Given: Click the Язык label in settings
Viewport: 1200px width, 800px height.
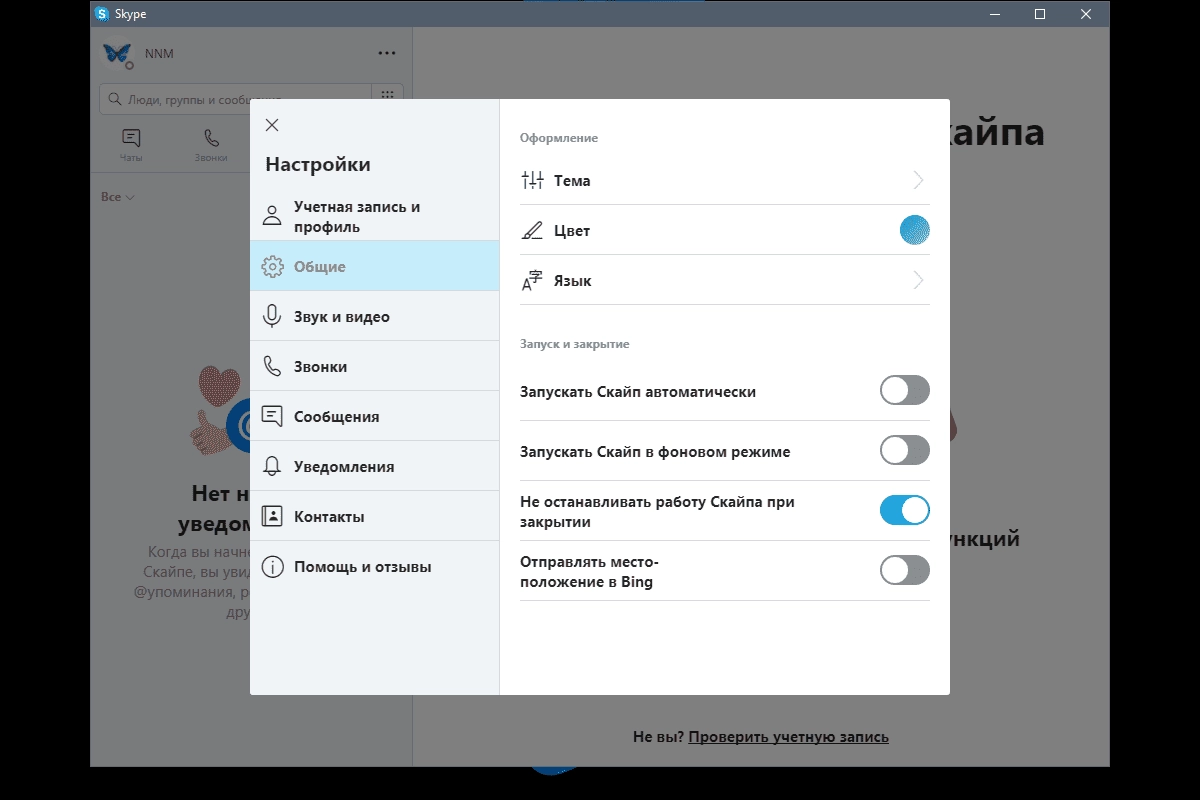Looking at the screenshot, I should [x=573, y=281].
